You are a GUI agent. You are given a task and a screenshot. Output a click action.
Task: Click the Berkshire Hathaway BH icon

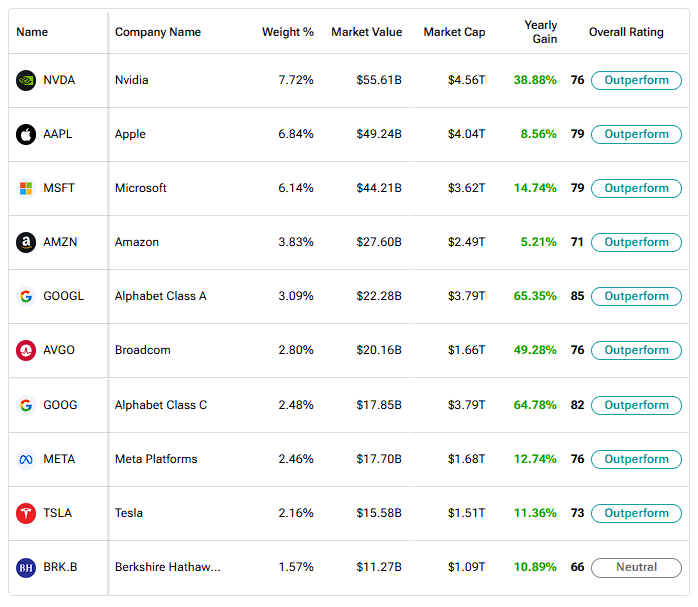pos(26,567)
